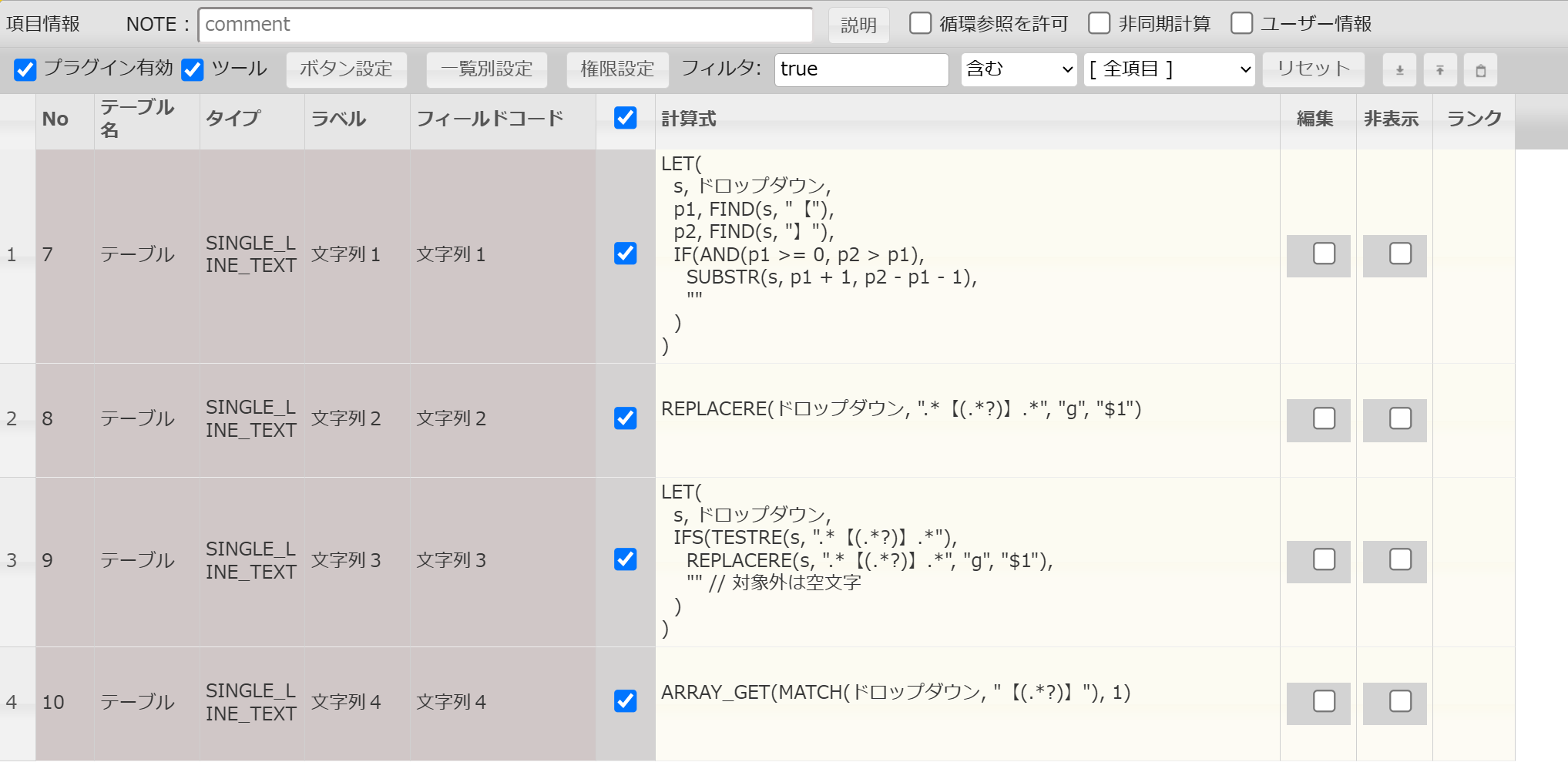The height and width of the screenshot is (779, 1568).
Task: Click SINGLE_LINE_TEXT type in row No 10
Action: pos(252,702)
